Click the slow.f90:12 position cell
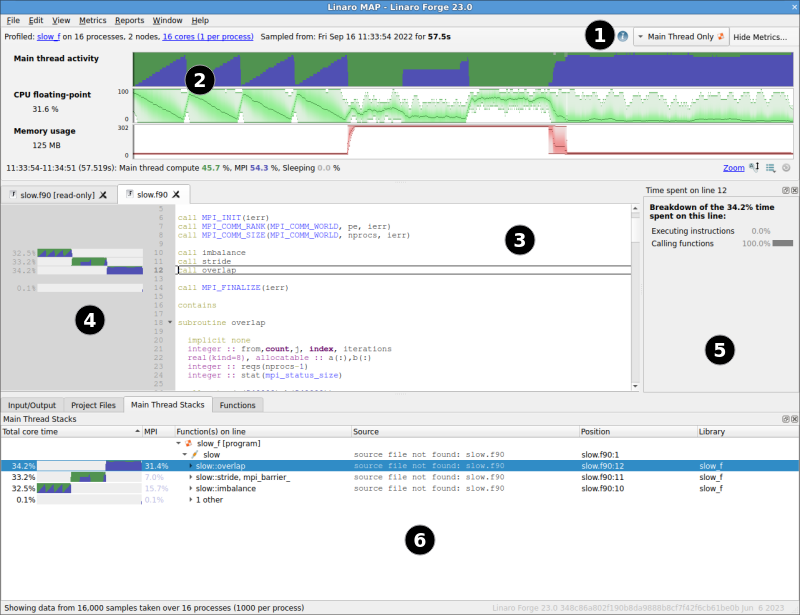Image resolution: width=800 pixels, height=615 pixels. click(603, 466)
